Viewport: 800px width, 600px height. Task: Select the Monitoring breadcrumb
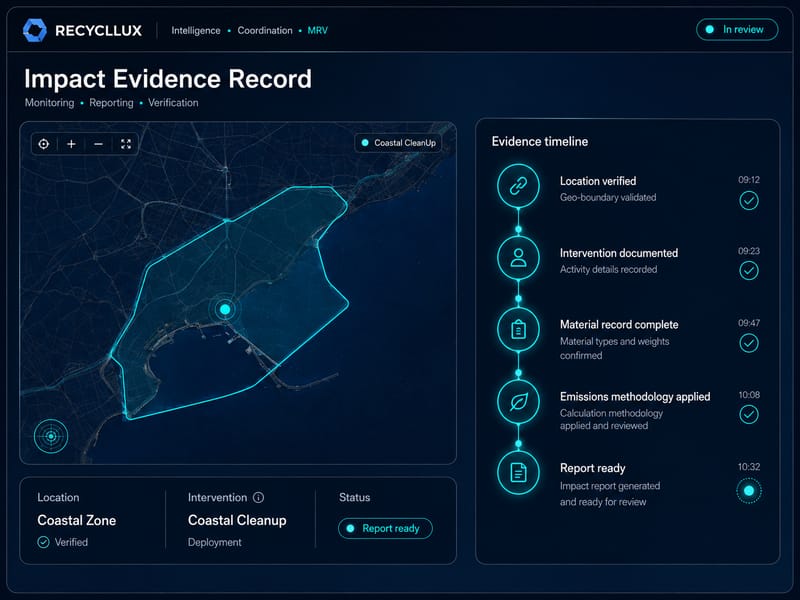[49, 103]
